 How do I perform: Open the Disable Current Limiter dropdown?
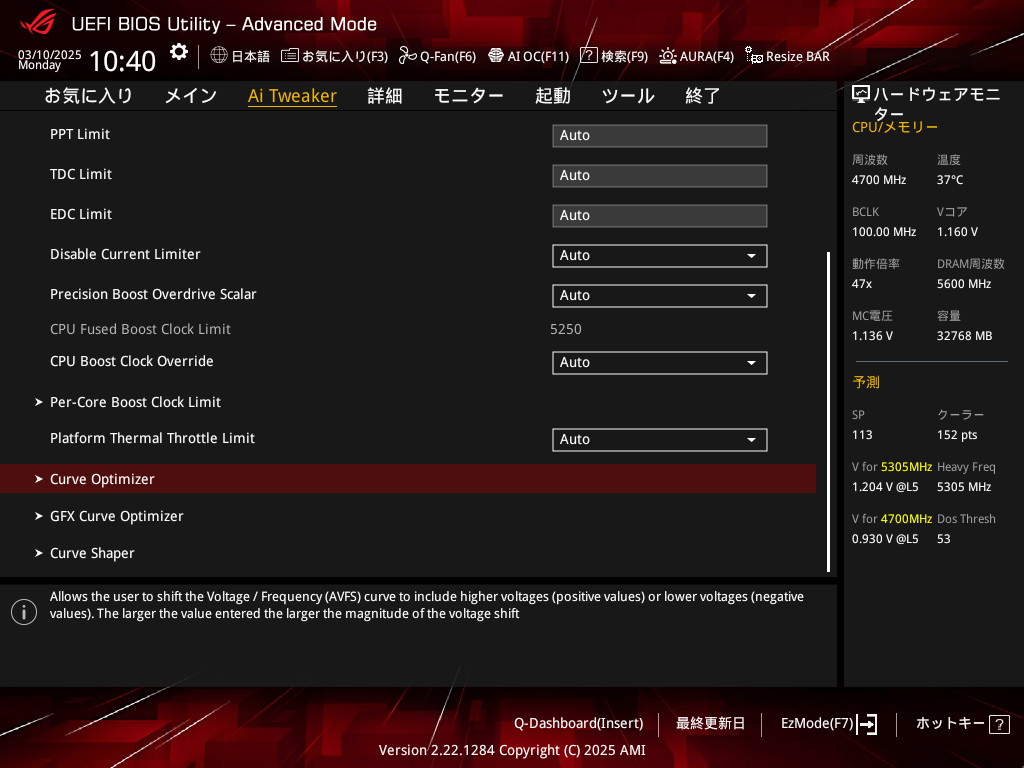click(660, 255)
